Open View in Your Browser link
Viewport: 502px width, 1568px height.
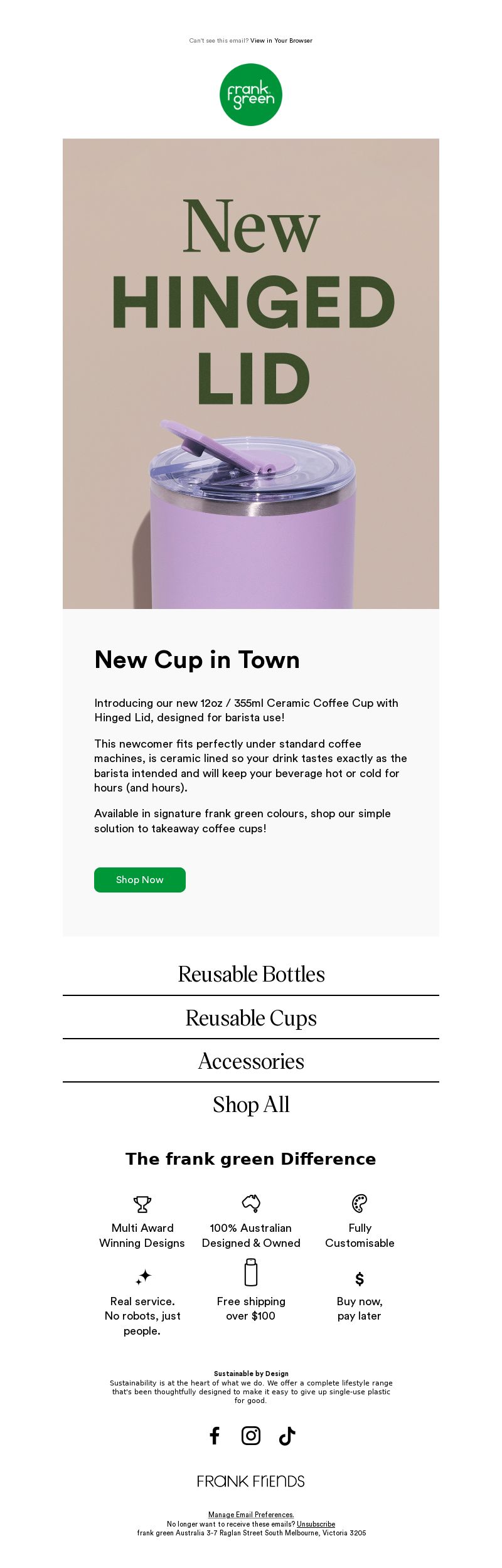[281, 41]
